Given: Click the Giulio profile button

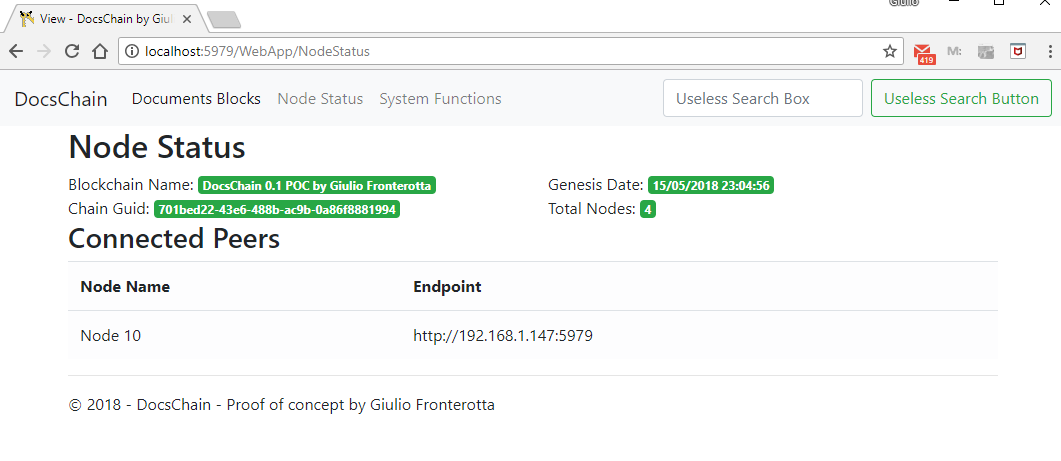Looking at the screenshot, I should coord(902,3).
